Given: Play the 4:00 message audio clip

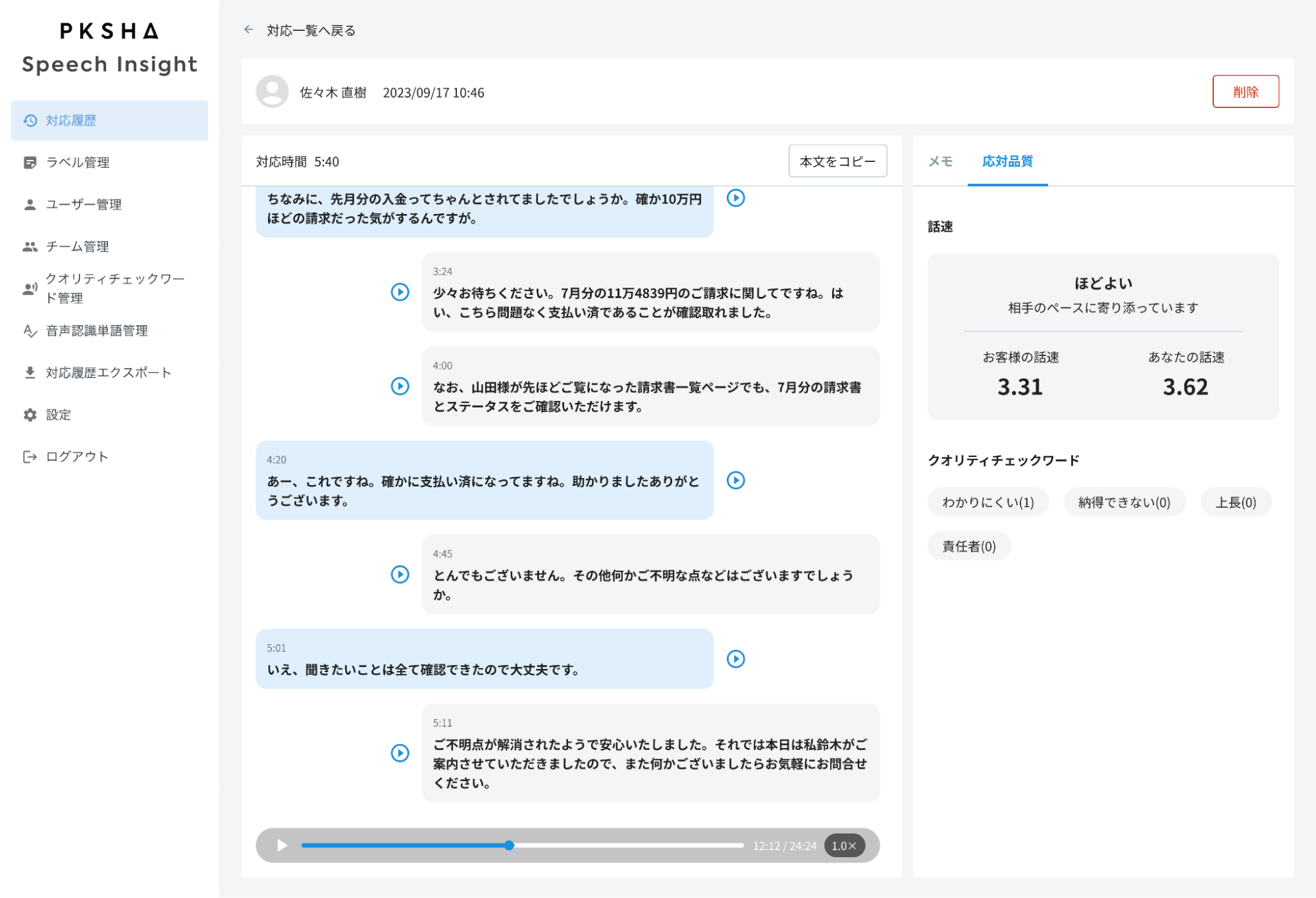Looking at the screenshot, I should point(400,386).
